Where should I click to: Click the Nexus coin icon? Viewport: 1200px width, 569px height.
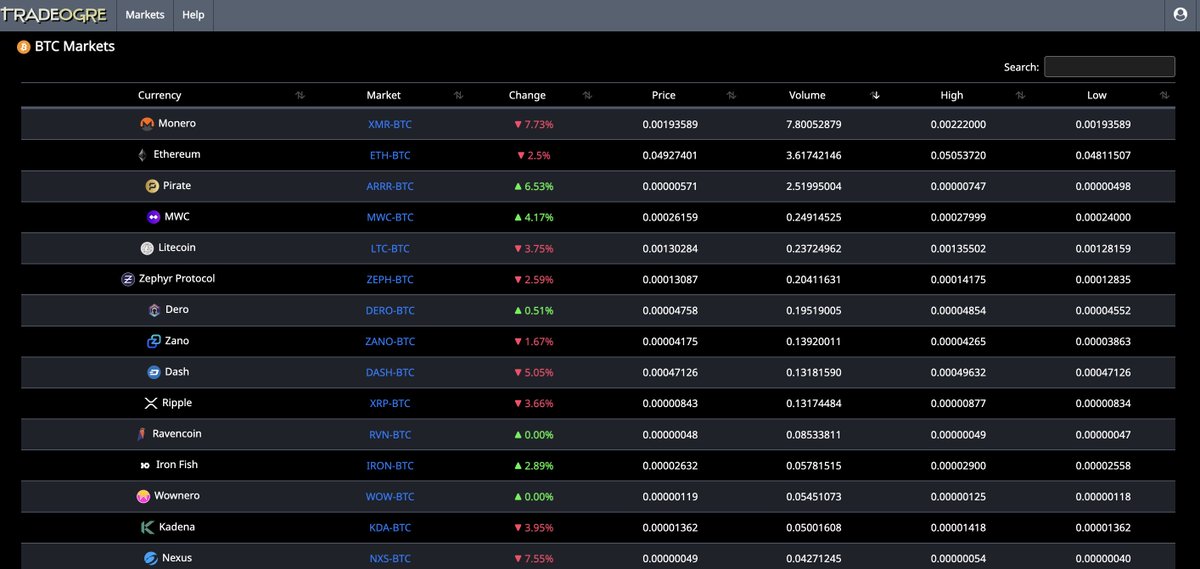point(151,558)
